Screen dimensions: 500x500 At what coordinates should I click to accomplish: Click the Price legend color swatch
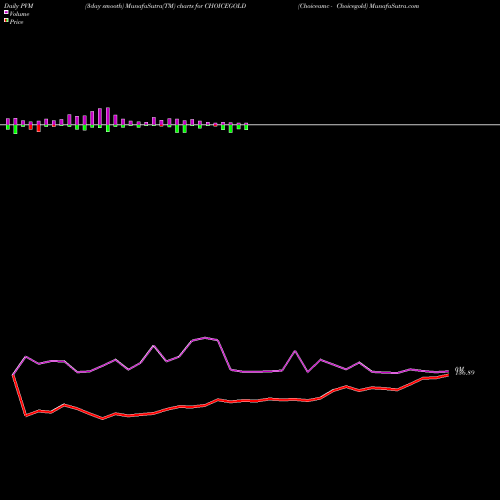[6, 21]
